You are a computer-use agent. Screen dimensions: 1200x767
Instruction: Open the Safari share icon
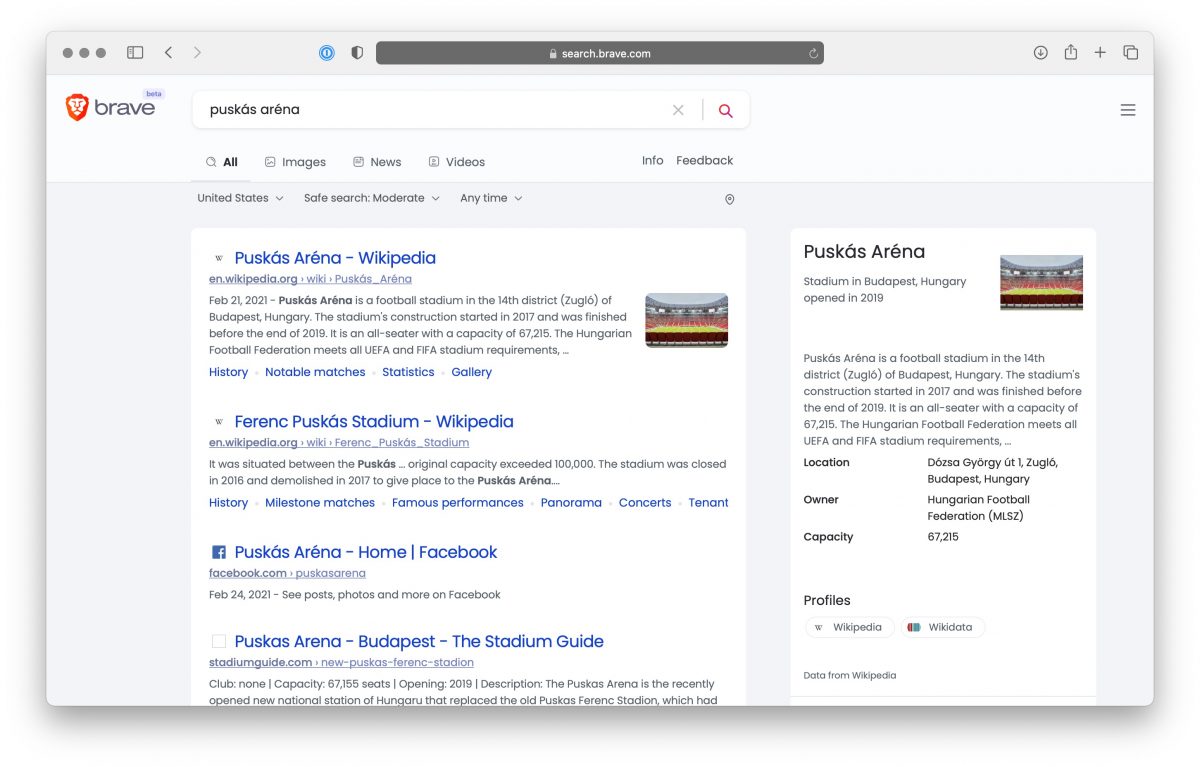pyautogui.click(x=1070, y=53)
